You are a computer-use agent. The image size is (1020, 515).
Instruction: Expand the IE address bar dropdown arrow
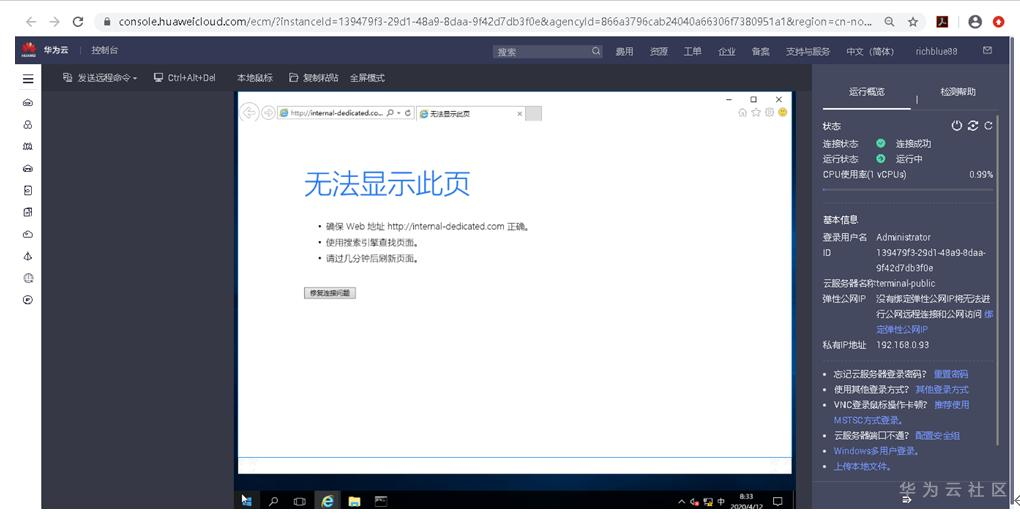399,113
